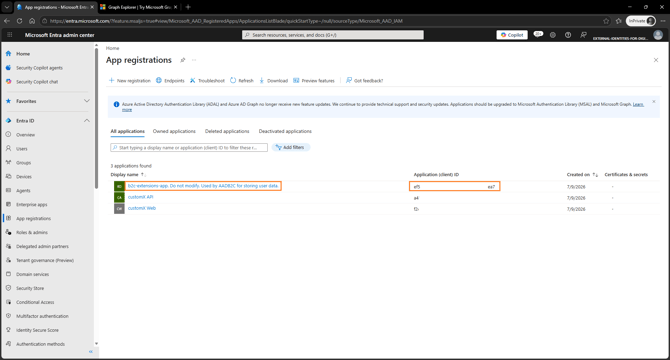This screenshot has height=360, width=670.
Task: Open the portal settings gear icon
Action: point(553,35)
